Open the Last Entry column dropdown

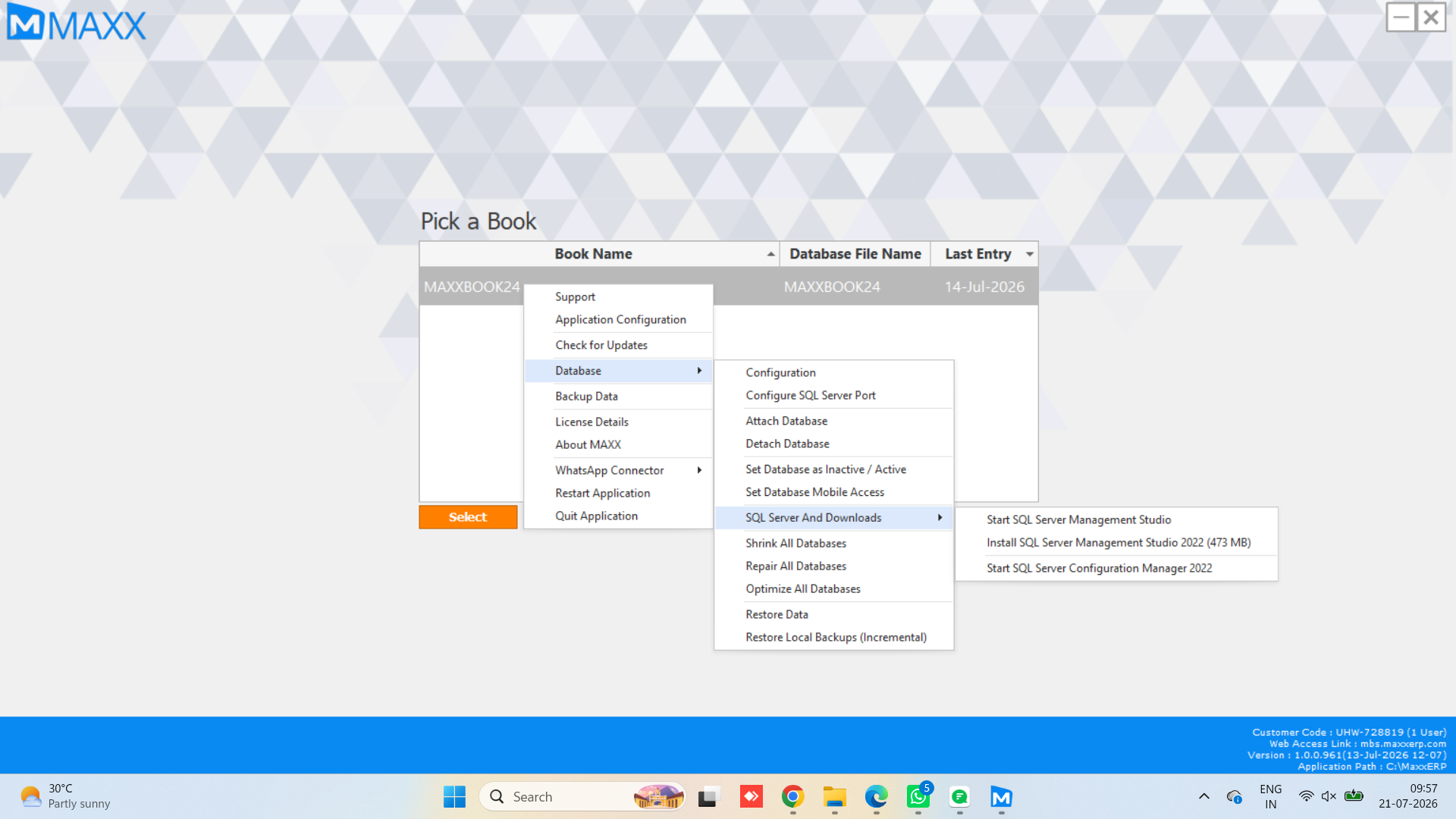pos(1029,254)
